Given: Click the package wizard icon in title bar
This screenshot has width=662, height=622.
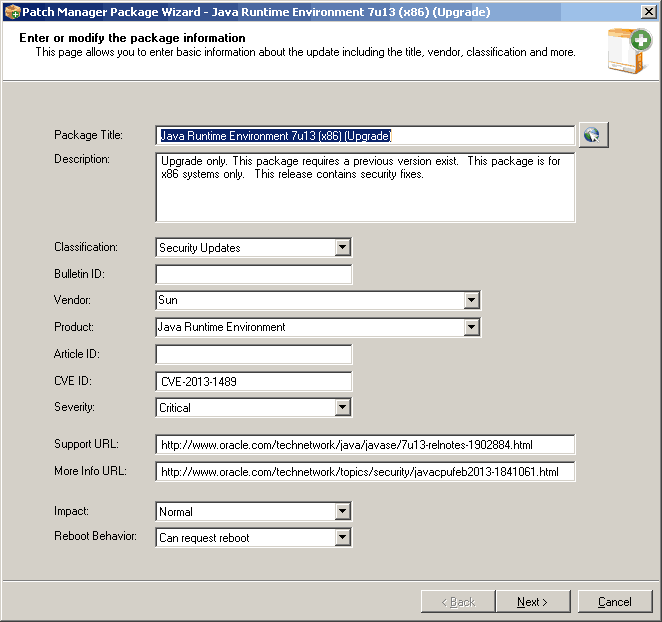Looking at the screenshot, I should pyautogui.click(x=12, y=11).
